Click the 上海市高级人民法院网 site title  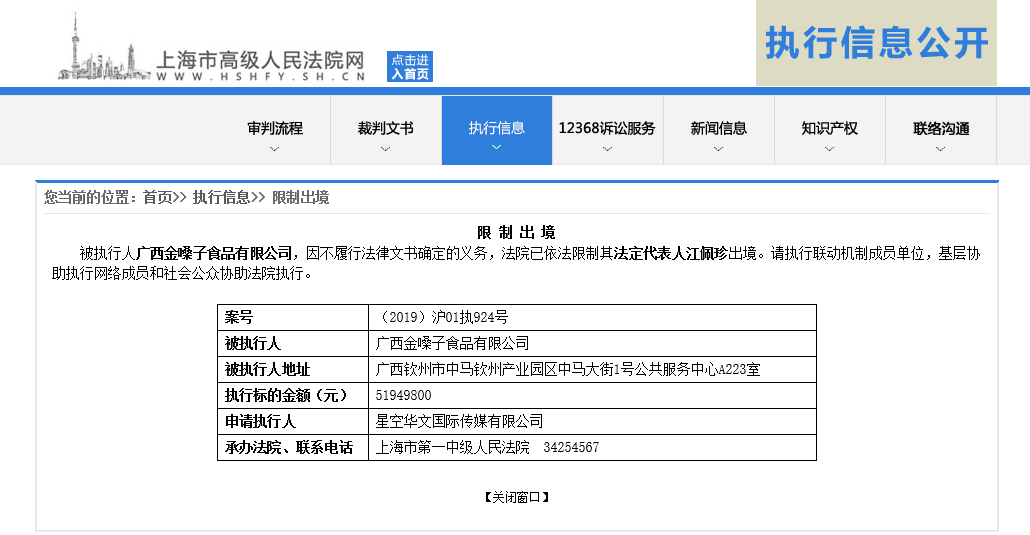click(260, 60)
